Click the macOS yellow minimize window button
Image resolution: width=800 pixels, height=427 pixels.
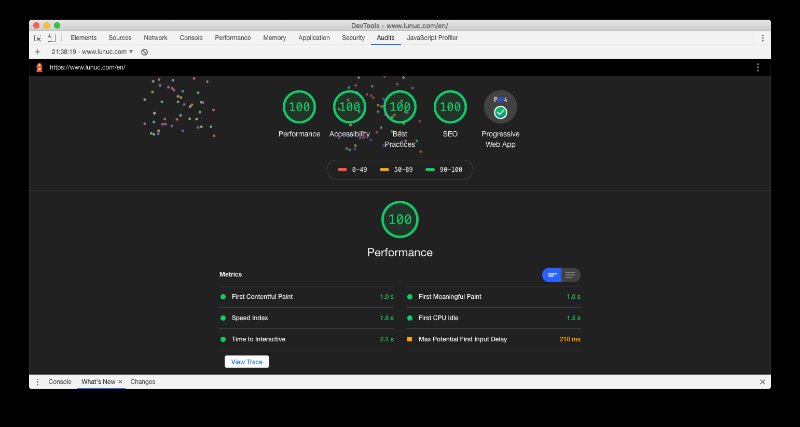46,26
